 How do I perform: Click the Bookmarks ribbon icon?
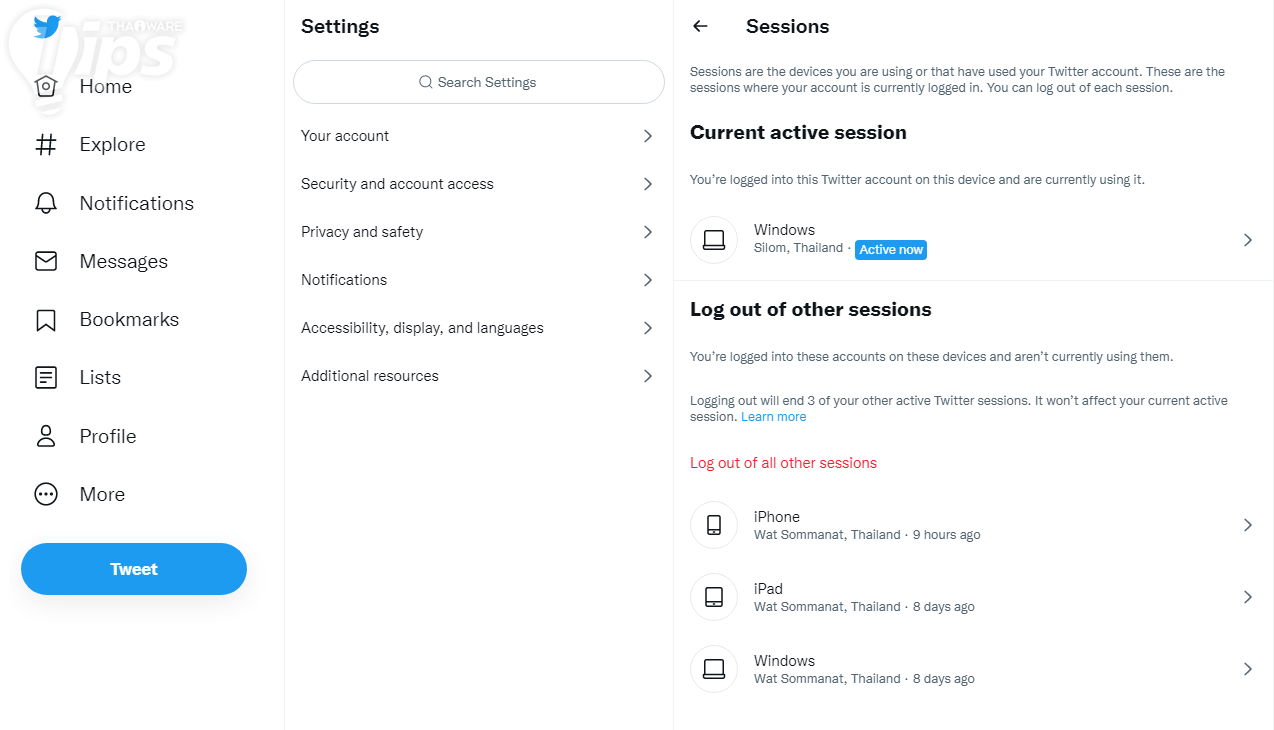46,320
